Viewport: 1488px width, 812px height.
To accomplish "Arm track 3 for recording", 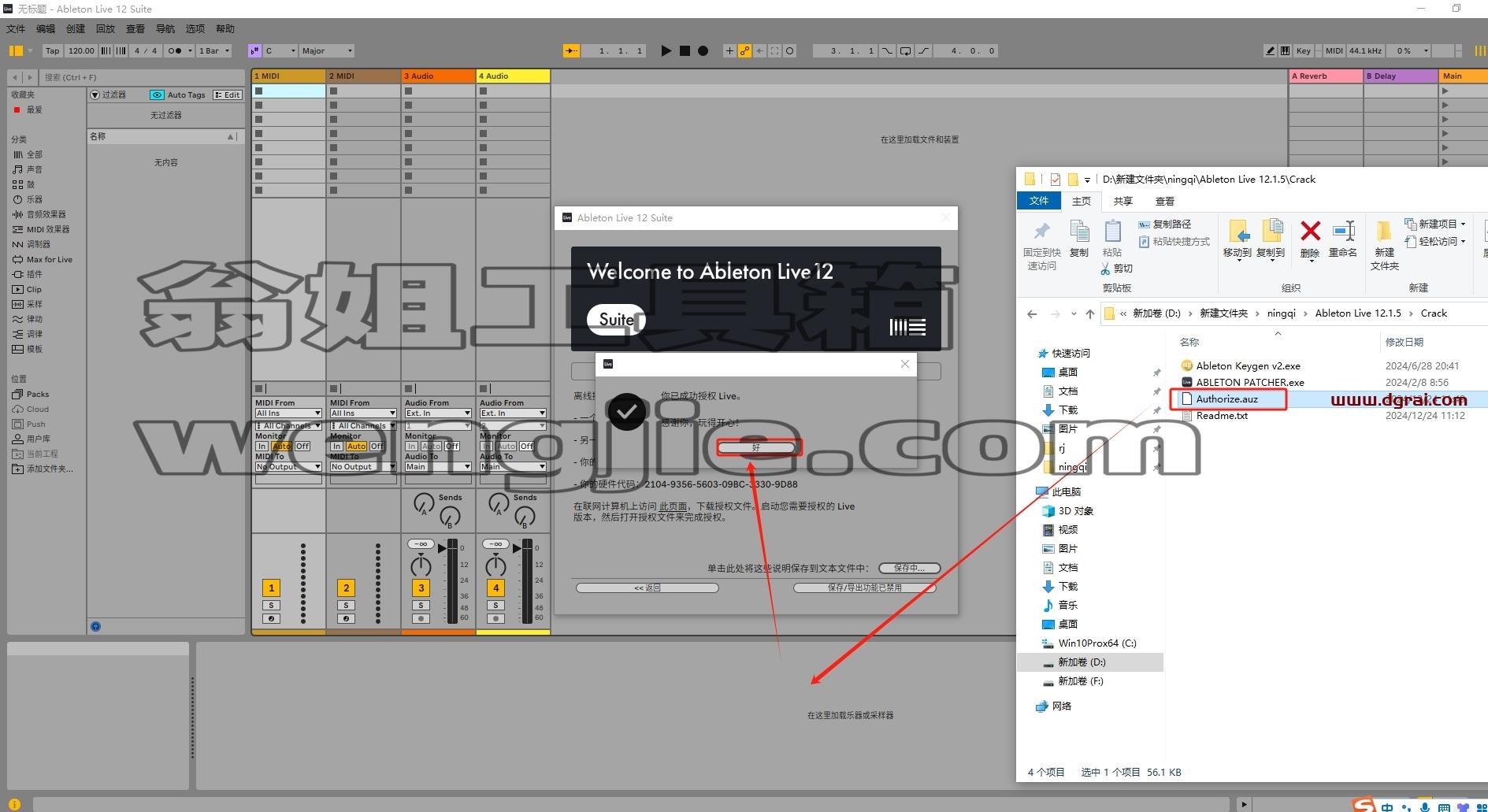I will [x=421, y=618].
